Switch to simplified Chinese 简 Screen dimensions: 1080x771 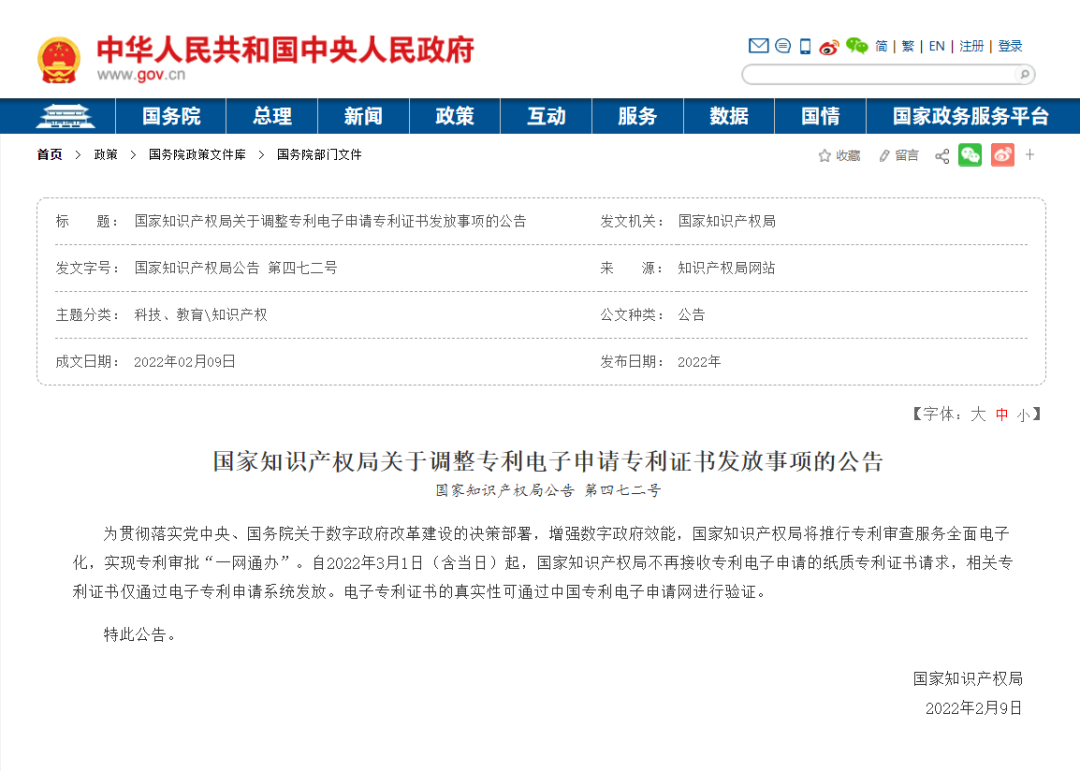(881, 46)
